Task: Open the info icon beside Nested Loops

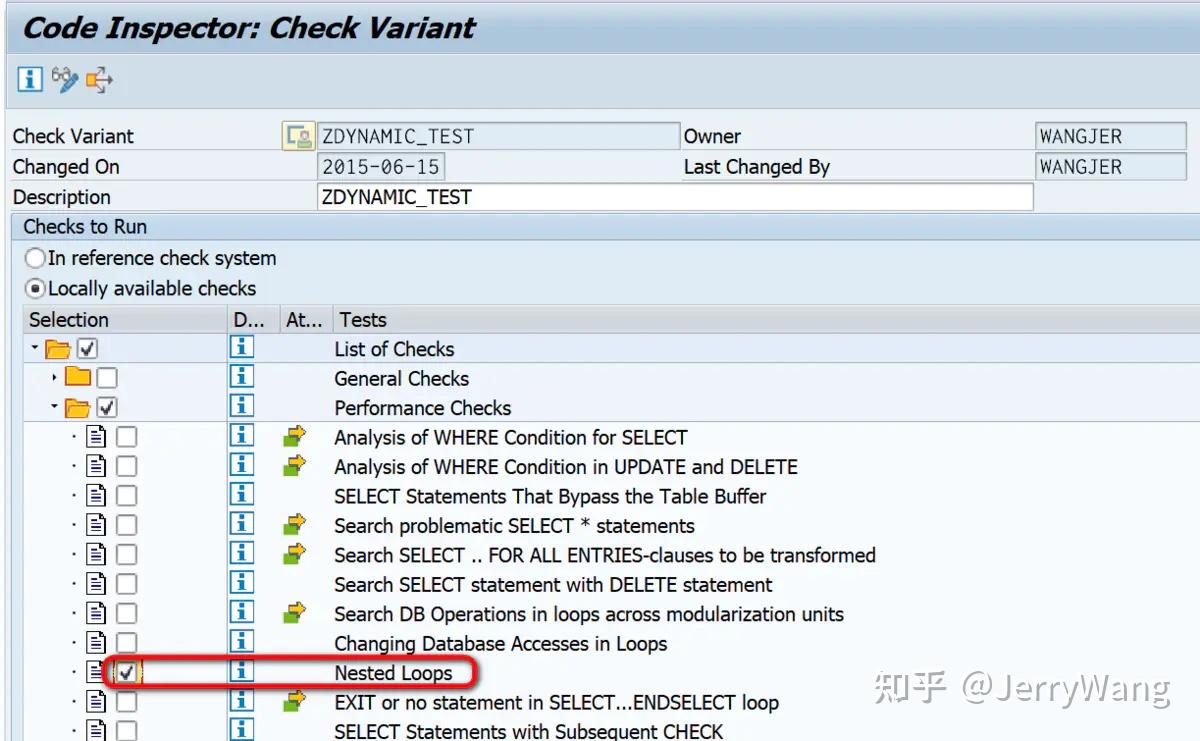Action: [x=242, y=672]
